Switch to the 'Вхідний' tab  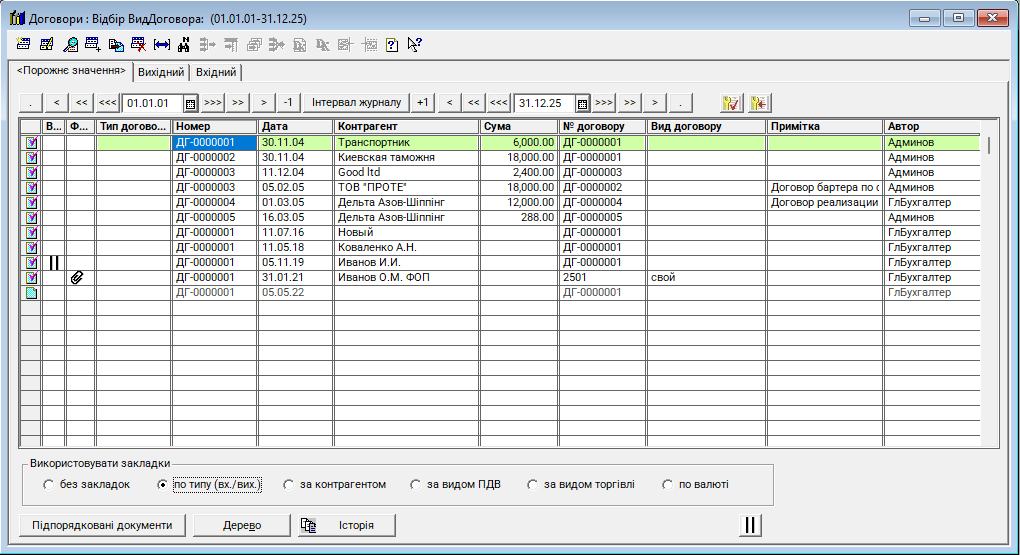coord(216,73)
